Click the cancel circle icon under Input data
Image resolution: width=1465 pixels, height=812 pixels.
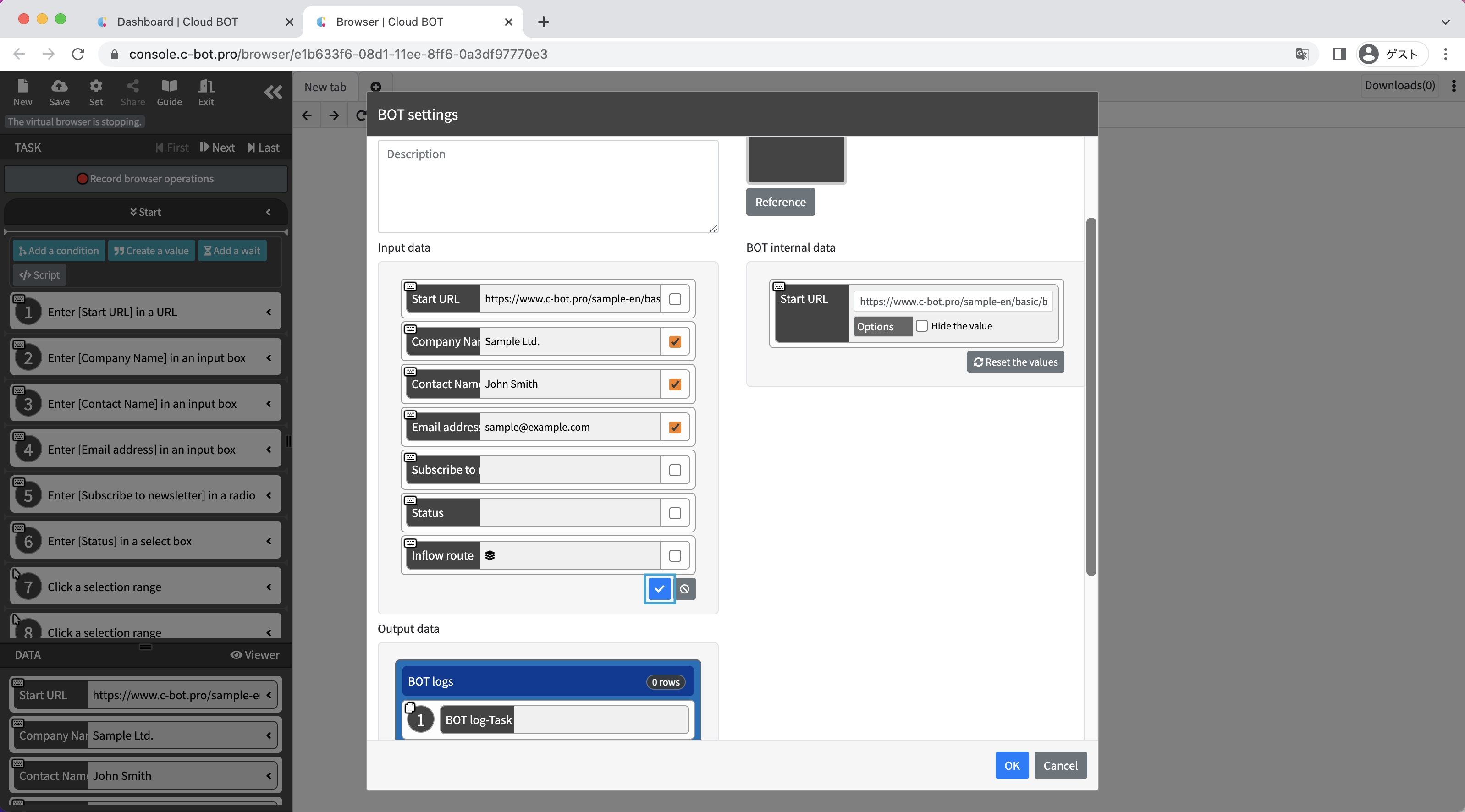pos(685,588)
